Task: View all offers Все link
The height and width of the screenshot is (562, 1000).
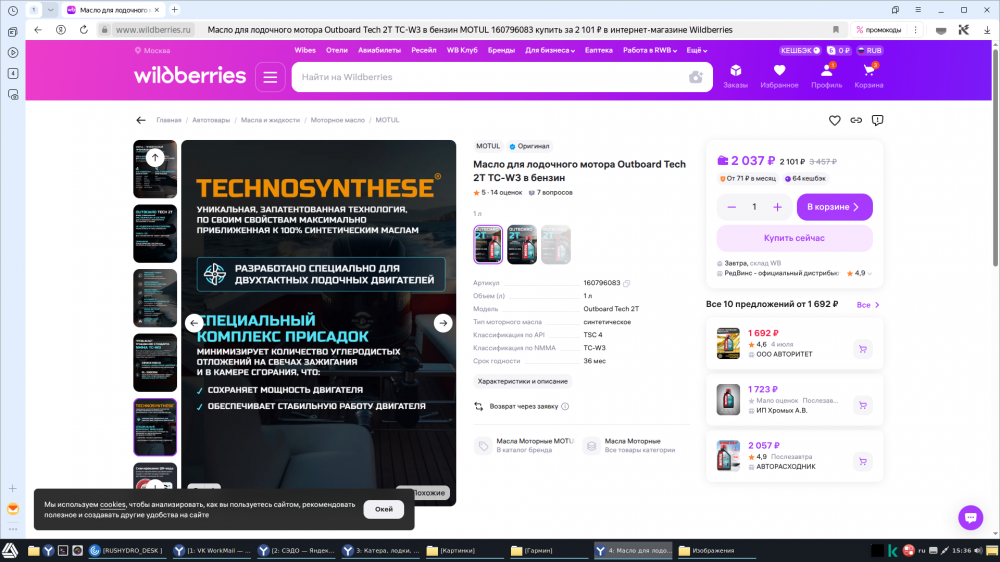Action: tap(868, 305)
